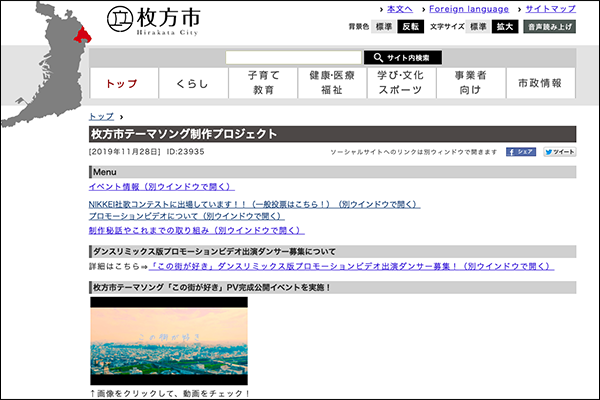Select the 健康·医療 福祉 tab
600x400 pixels.
pos(331,83)
